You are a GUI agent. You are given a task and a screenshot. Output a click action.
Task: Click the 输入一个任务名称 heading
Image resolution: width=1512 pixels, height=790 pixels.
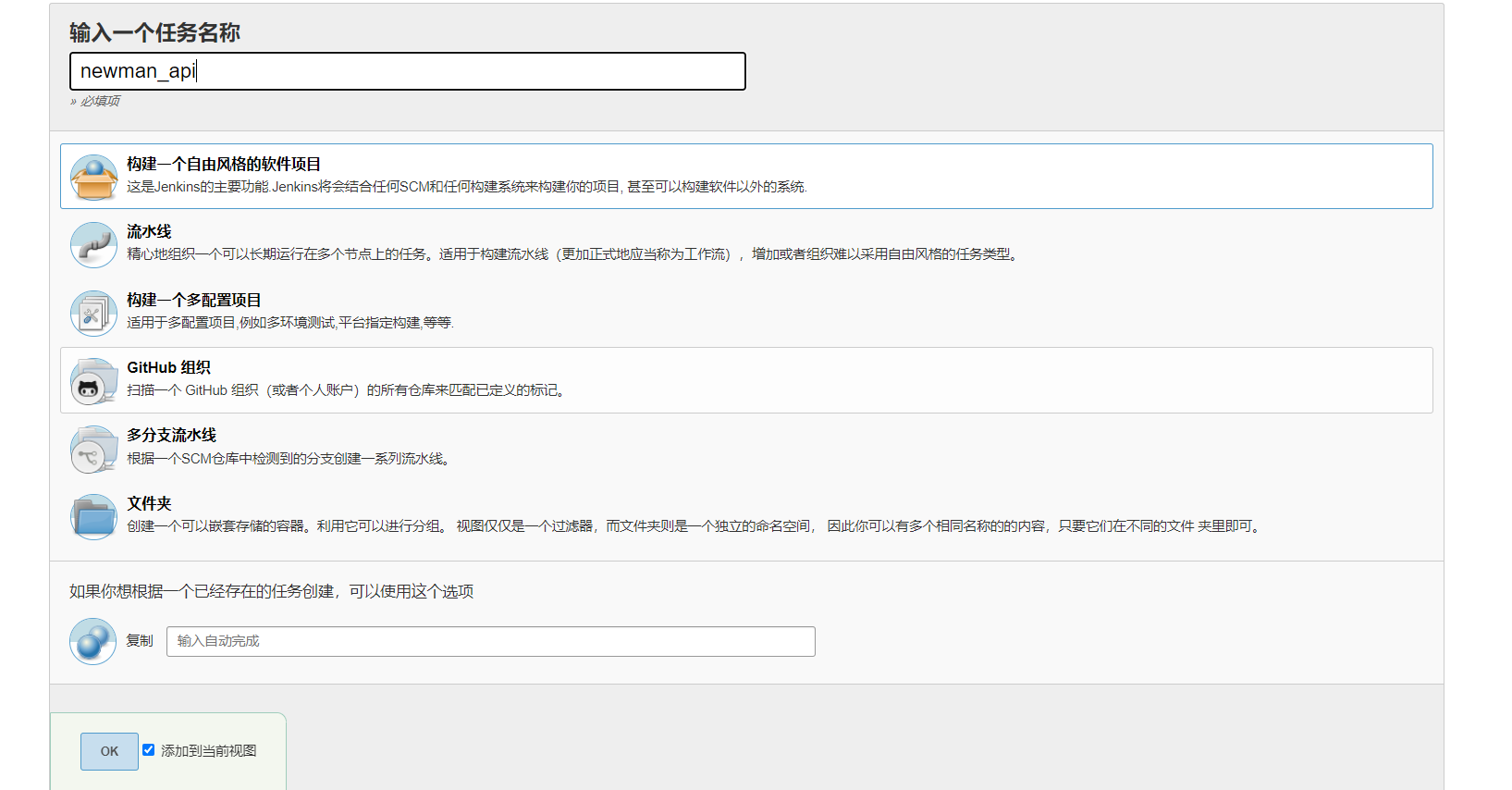(x=154, y=33)
